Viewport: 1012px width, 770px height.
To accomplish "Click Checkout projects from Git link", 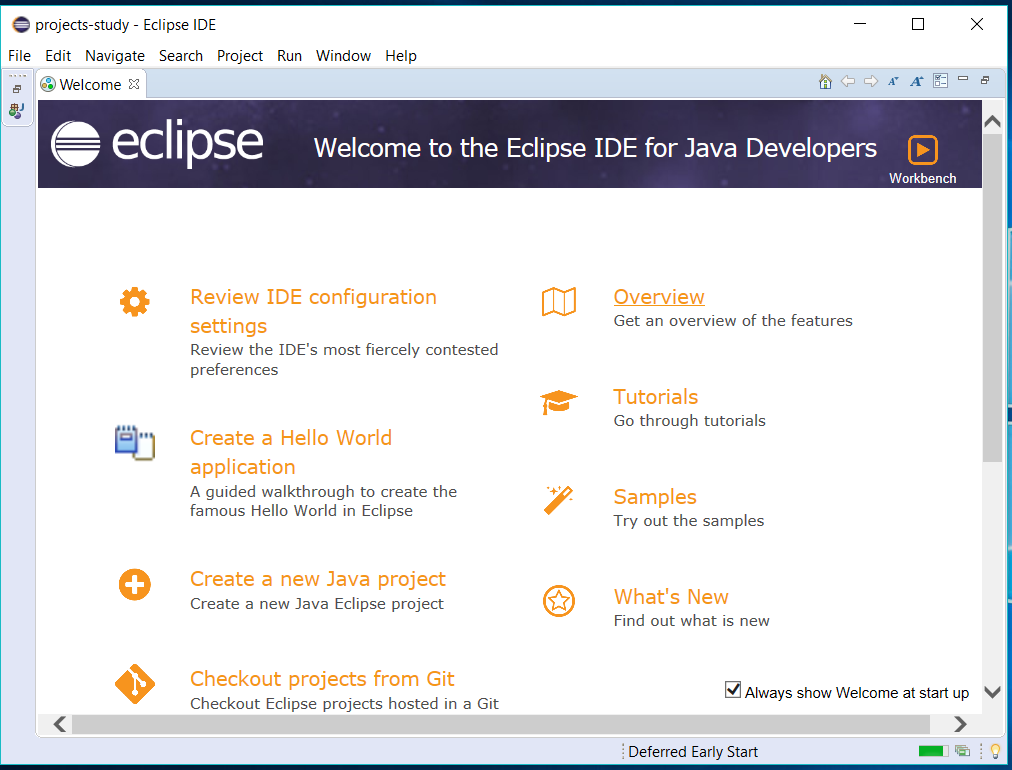I will [322, 679].
